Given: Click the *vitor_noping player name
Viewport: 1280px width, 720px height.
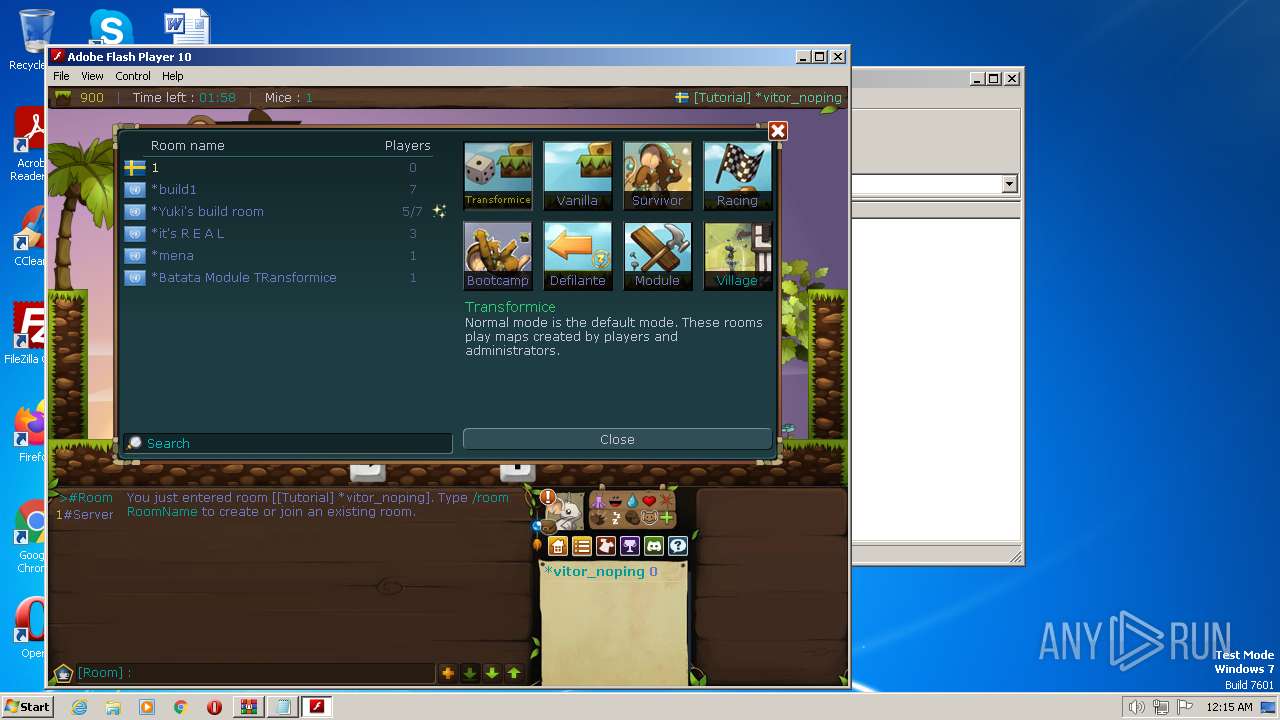Looking at the screenshot, I should tap(593, 571).
